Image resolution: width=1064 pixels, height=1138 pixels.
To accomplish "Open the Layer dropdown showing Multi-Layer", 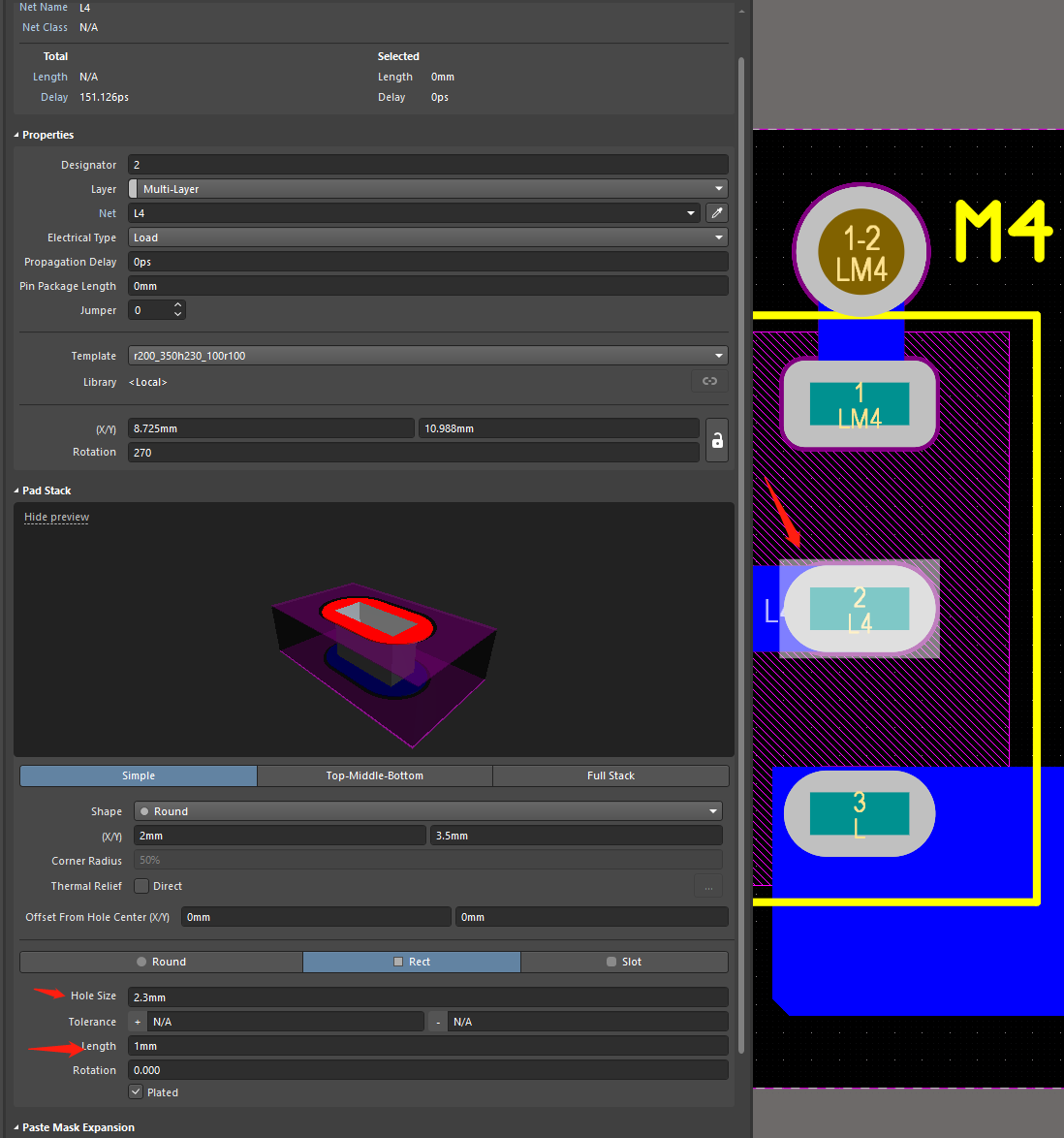I will click(427, 189).
